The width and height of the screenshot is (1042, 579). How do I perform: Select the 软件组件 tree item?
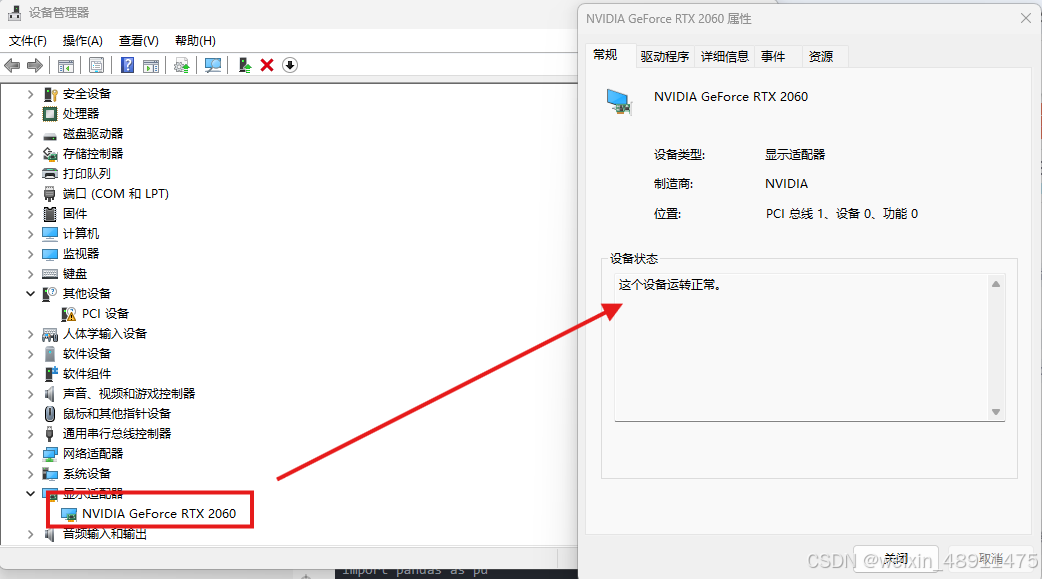[x=86, y=374]
